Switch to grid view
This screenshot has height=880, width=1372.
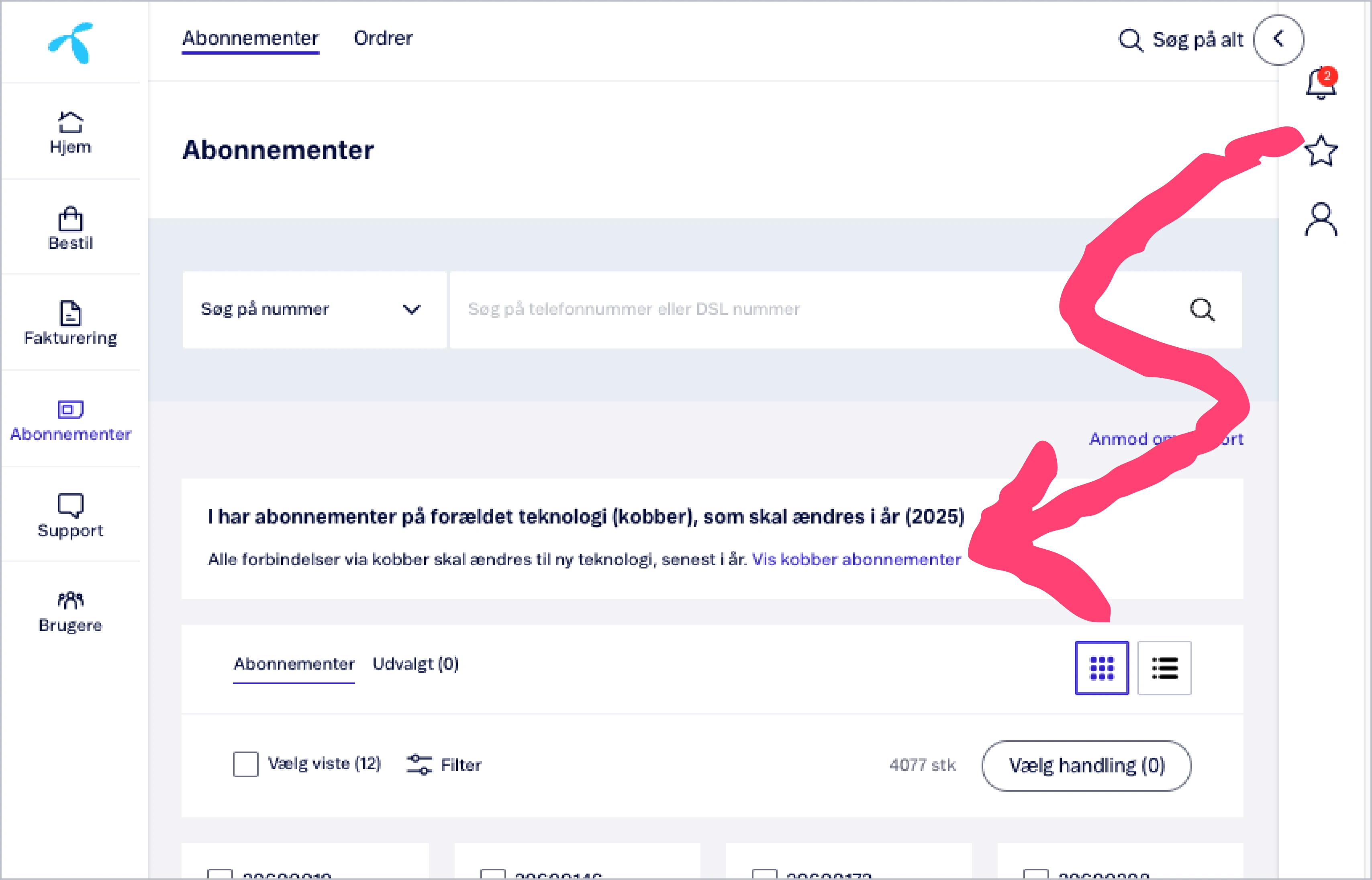point(1102,668)
